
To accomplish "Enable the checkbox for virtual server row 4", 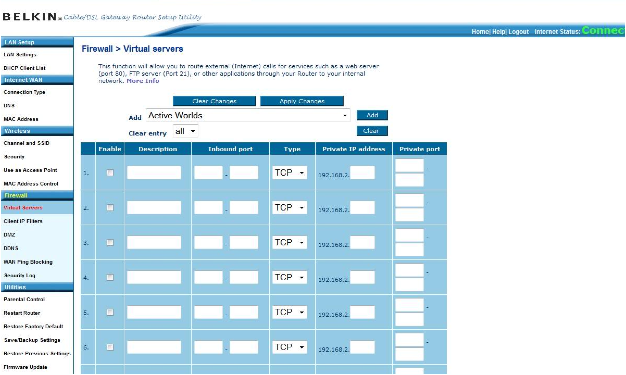I will pyautogui.click(x=110, y=277).
